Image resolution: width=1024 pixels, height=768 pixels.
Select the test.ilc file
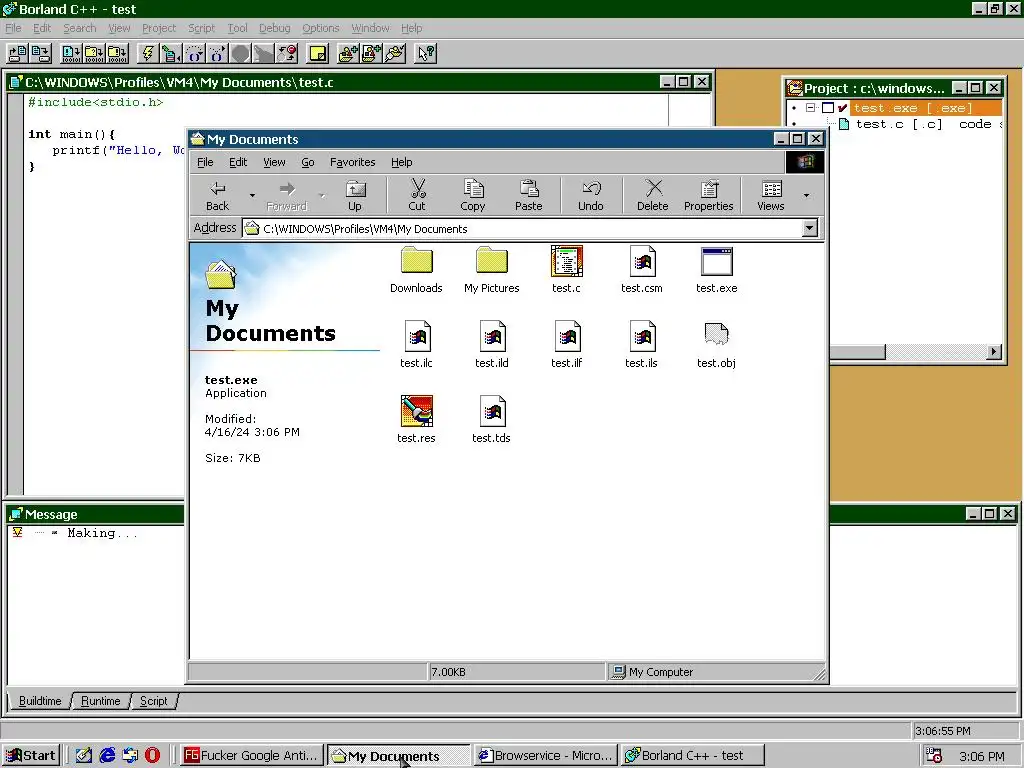click(416, 345)
